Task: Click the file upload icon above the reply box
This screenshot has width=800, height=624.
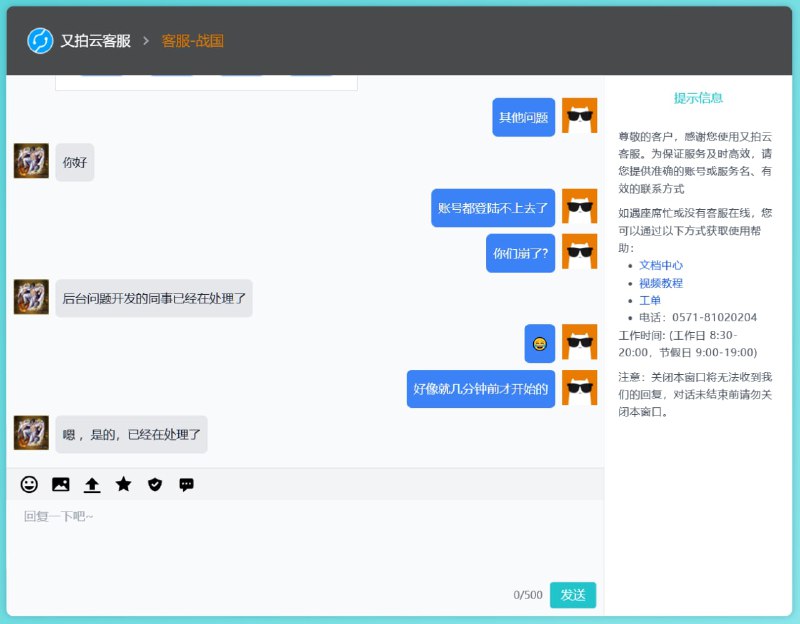Action: [91, 485]
